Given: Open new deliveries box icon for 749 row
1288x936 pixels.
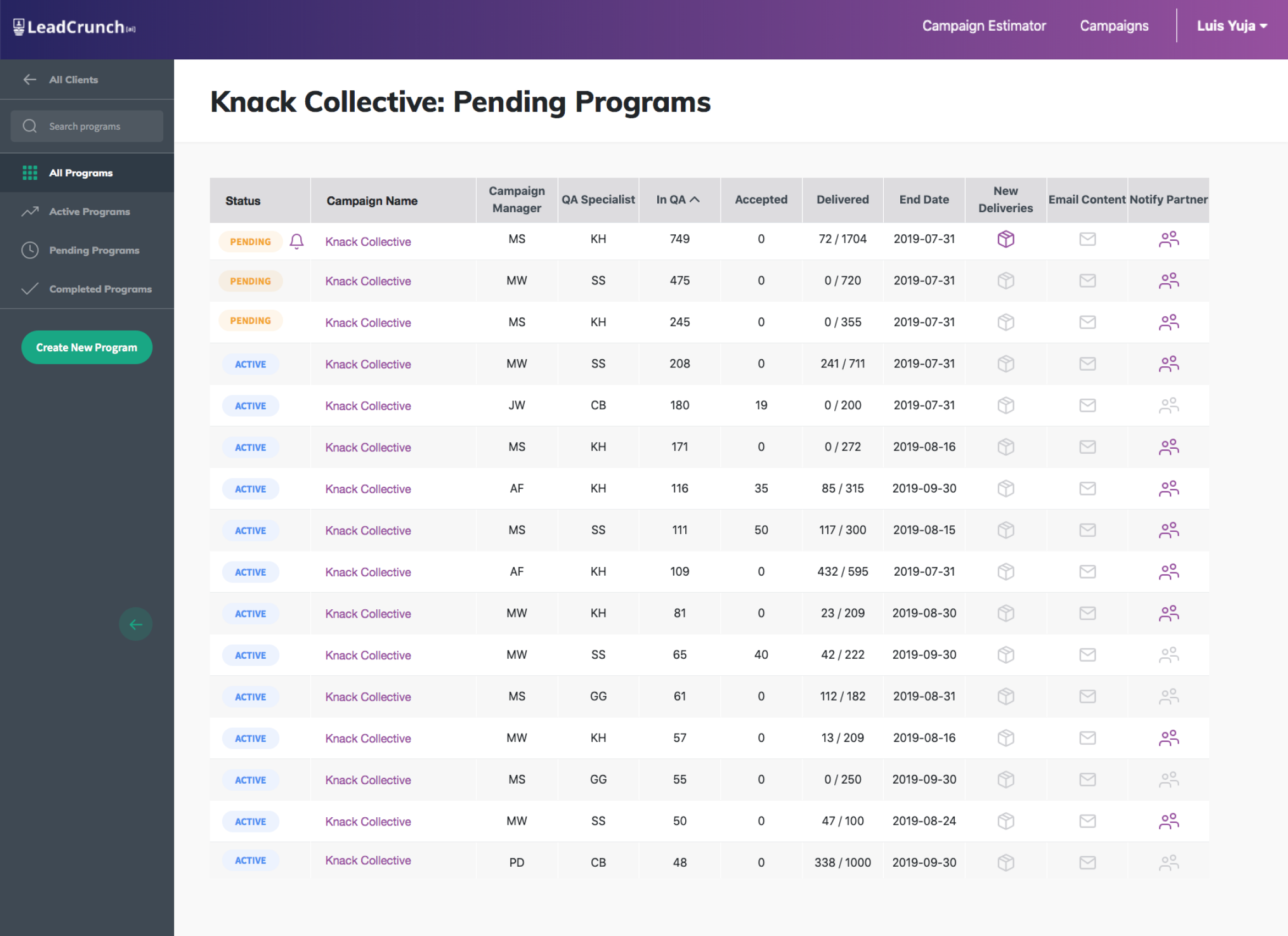Looking at the screenshot, I should click(1005, 239).
